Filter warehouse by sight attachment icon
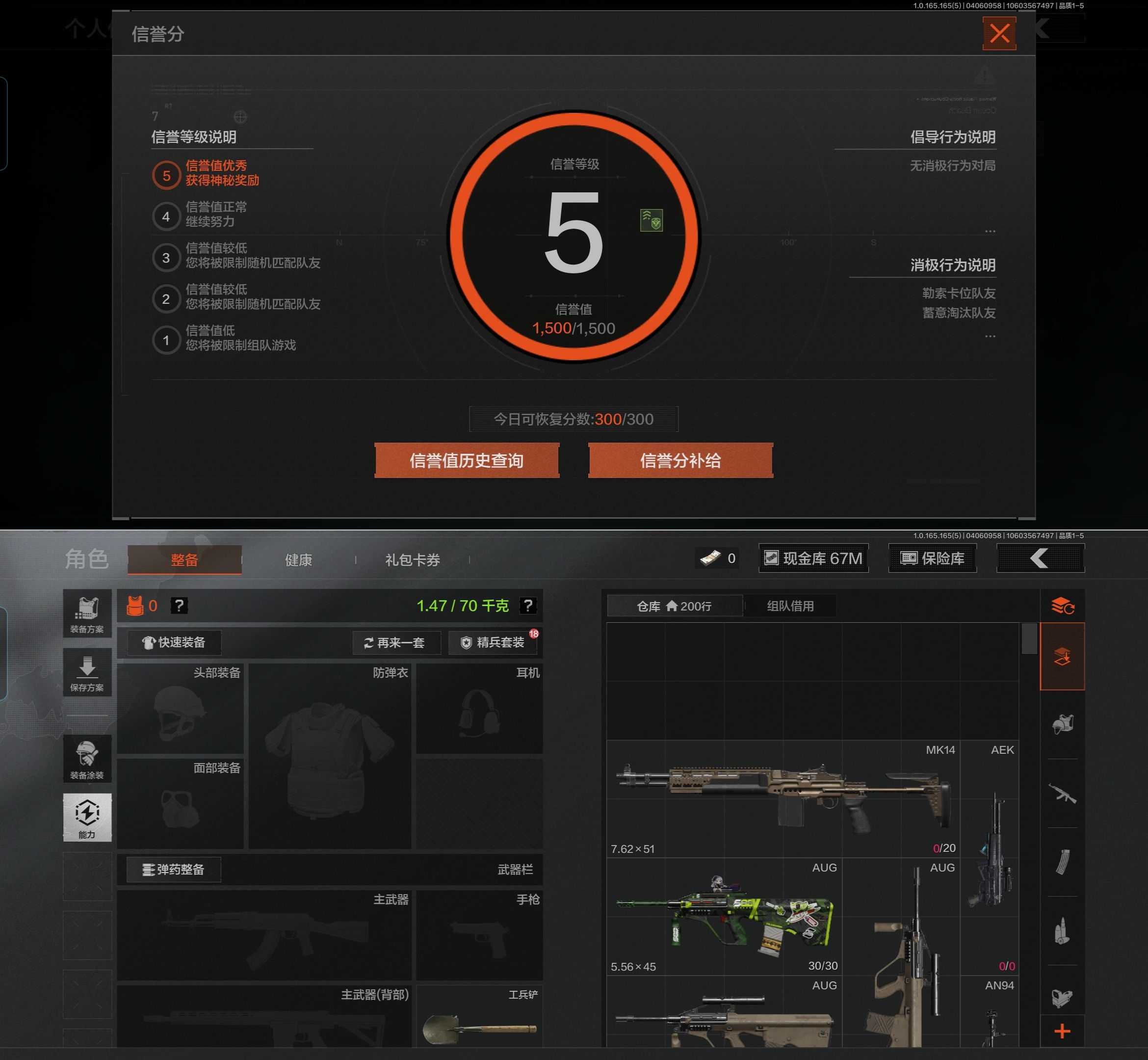 1062,998
